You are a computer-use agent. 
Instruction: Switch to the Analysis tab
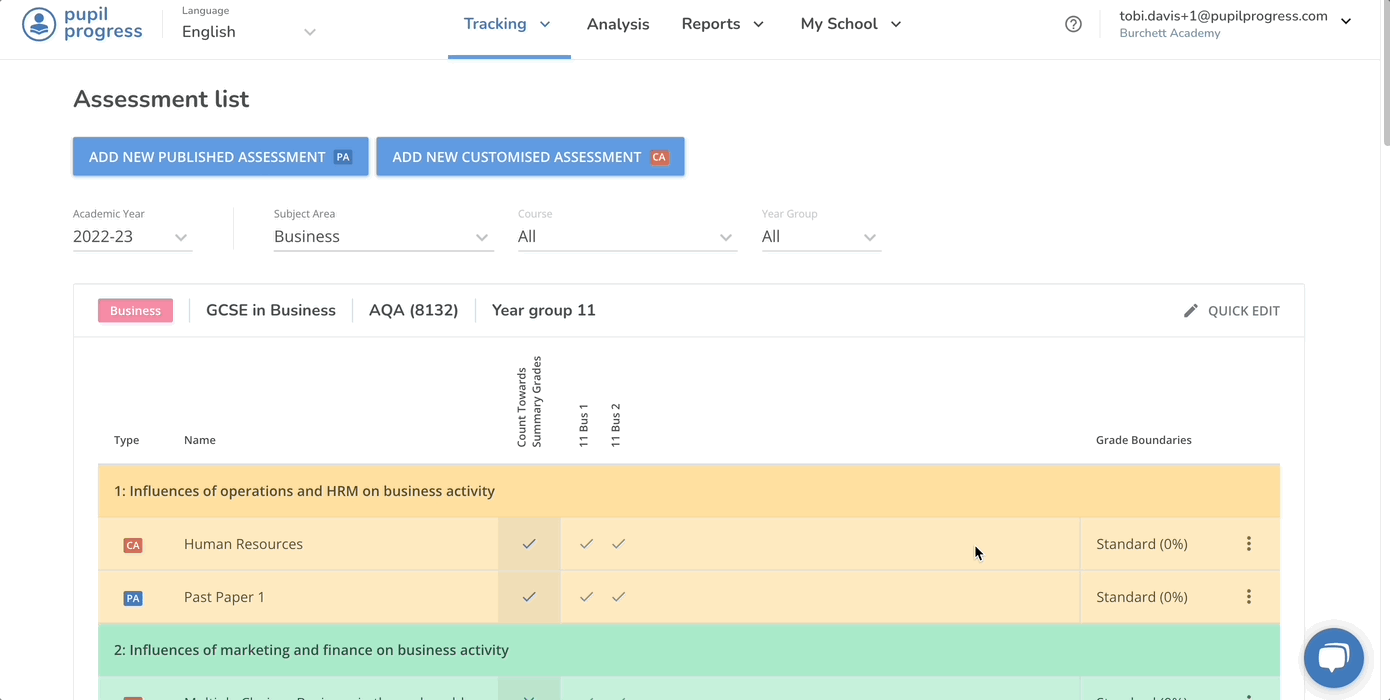pos(617,24)
